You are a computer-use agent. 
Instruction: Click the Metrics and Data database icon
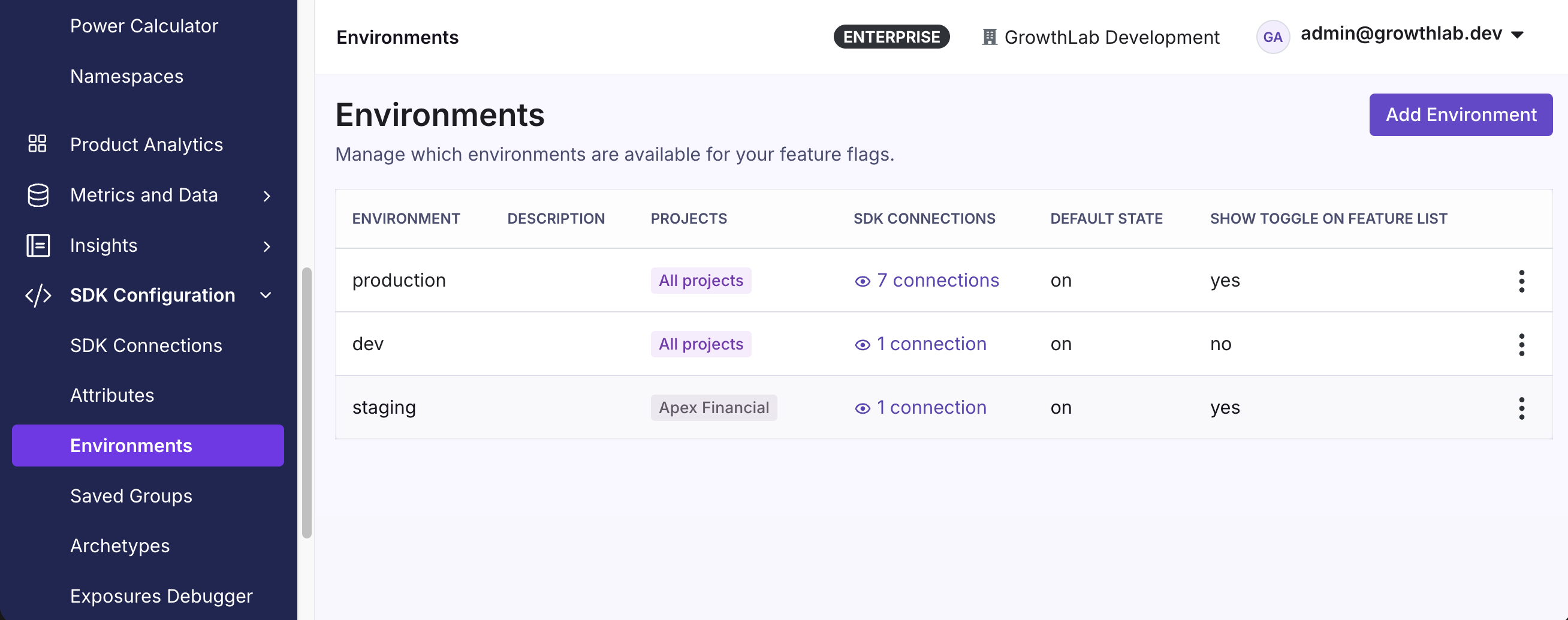(x=38, y=195)
